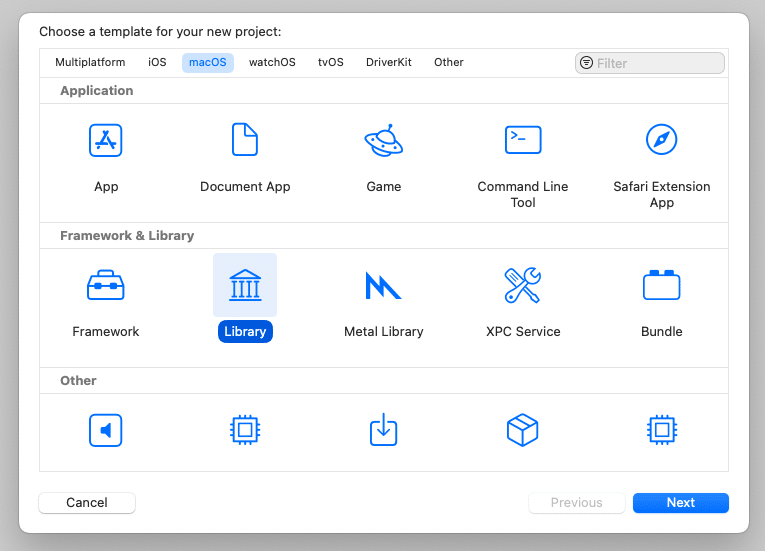The image size is (765, 551).
Task: Click the "Safari Extension App" label
Action: pos(662,194)
